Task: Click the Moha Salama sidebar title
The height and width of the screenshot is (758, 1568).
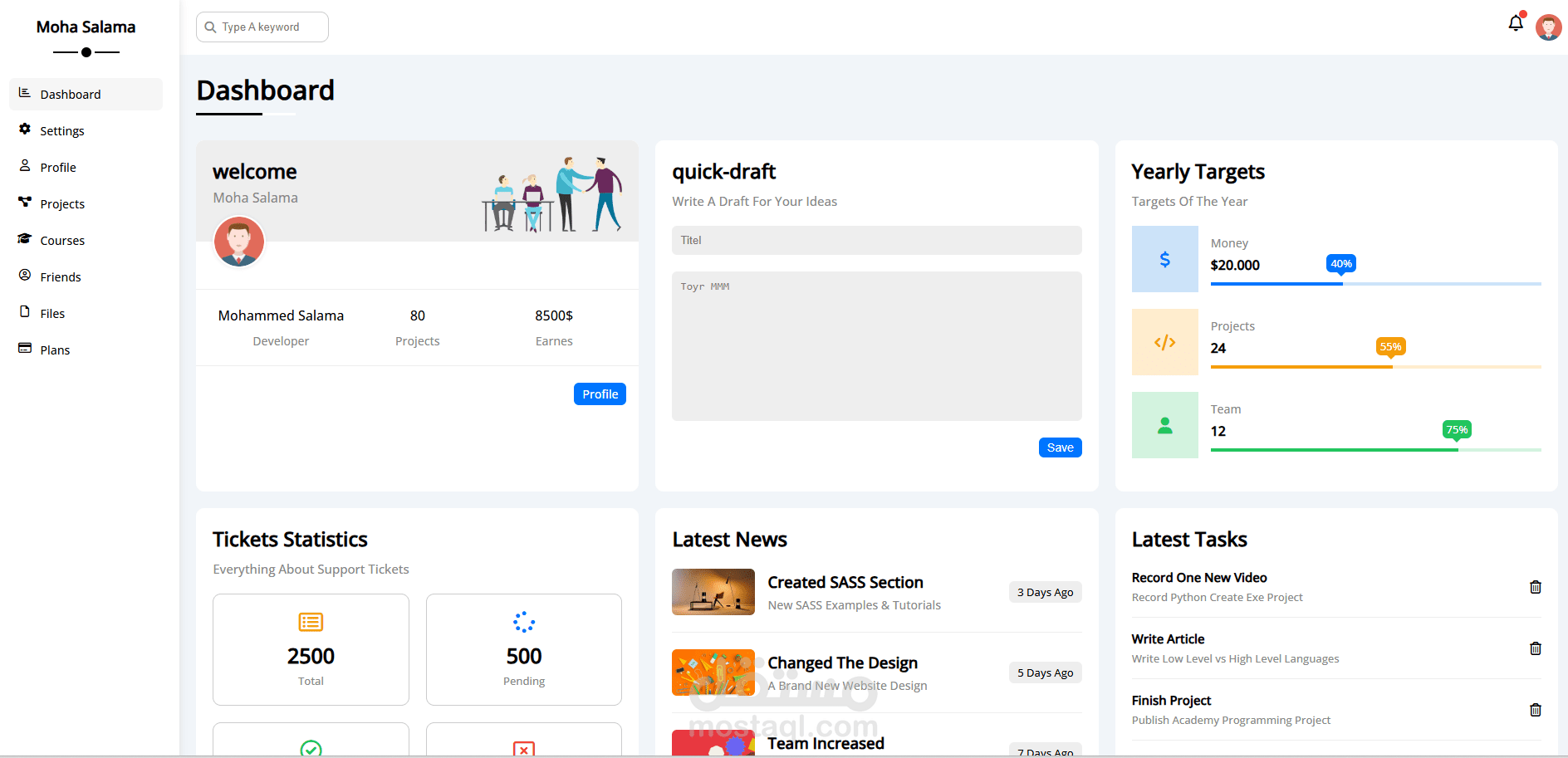Action: point(86,27)
